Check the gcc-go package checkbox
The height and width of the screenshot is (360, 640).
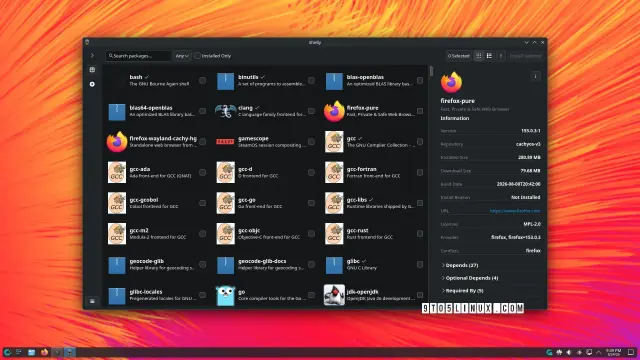point(311,203)
